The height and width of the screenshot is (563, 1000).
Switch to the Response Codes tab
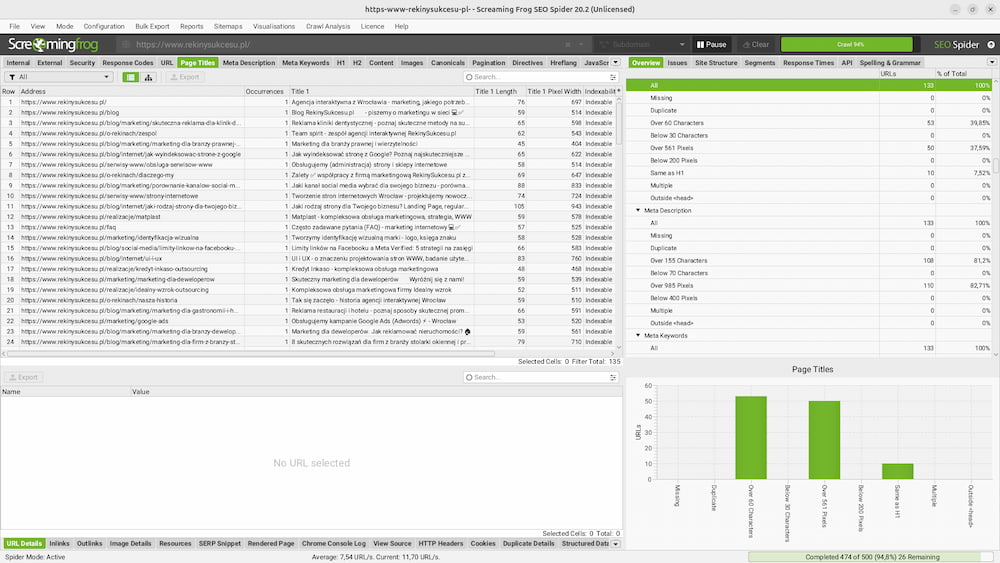click(x=128, y=62)
